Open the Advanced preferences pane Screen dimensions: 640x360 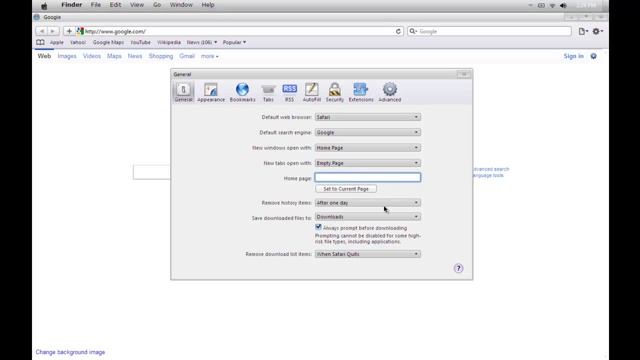390,92
